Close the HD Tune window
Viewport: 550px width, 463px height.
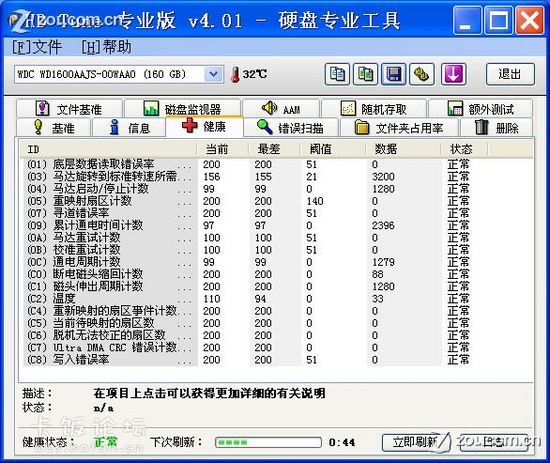(530, 21)
